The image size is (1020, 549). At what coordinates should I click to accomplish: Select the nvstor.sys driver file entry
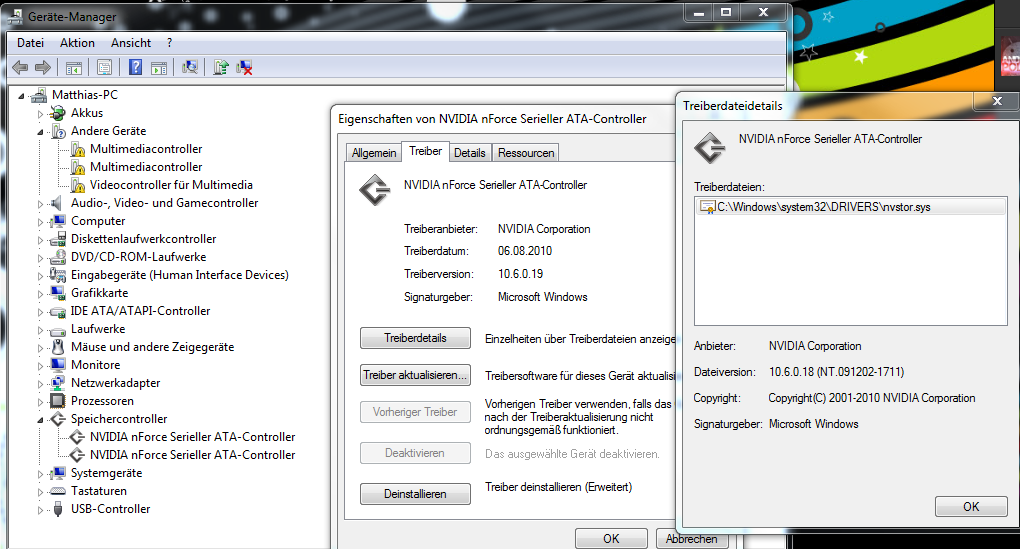tap(850, 207)
